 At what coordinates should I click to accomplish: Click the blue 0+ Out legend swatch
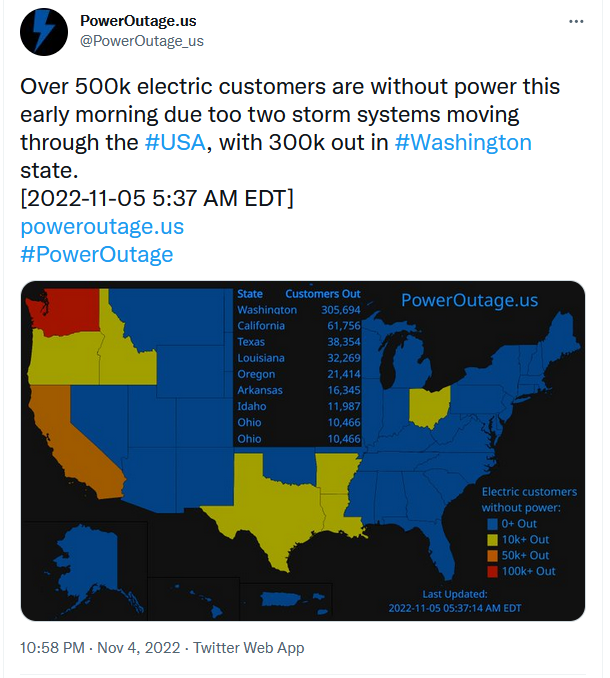click(x=492, y=523)
